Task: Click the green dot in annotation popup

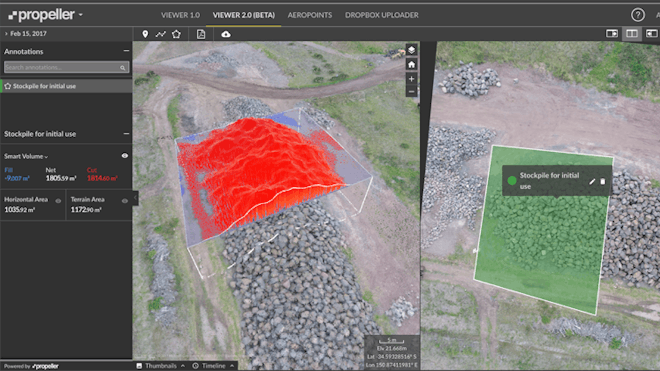Action: coord(512,181)
